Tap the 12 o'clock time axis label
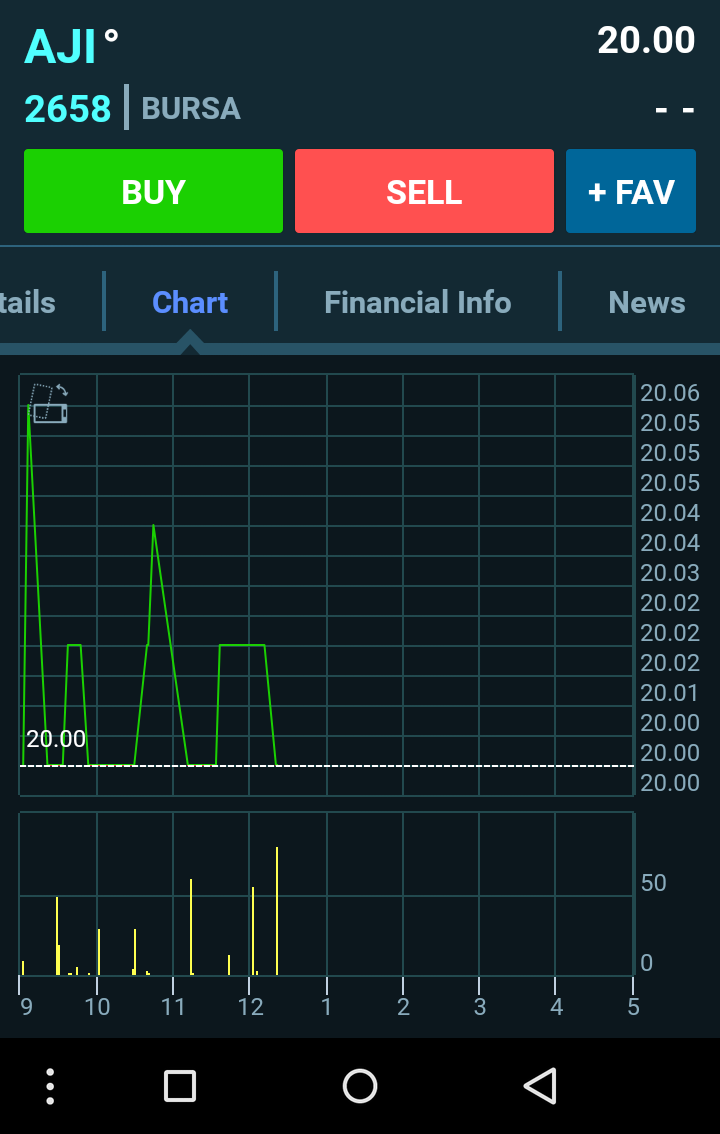 point(250,1007)
